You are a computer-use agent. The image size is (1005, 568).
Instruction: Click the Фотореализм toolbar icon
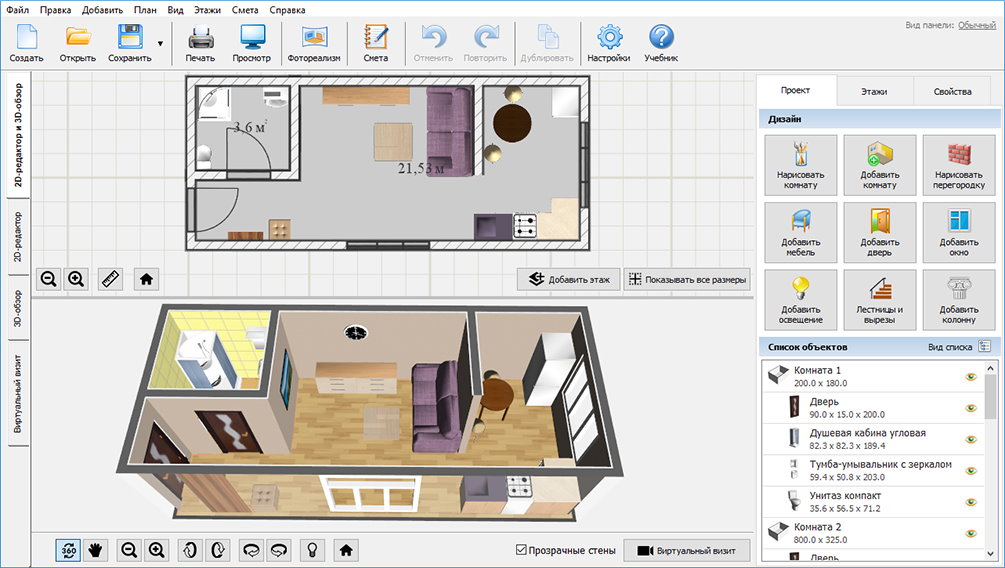click(314, 39)
